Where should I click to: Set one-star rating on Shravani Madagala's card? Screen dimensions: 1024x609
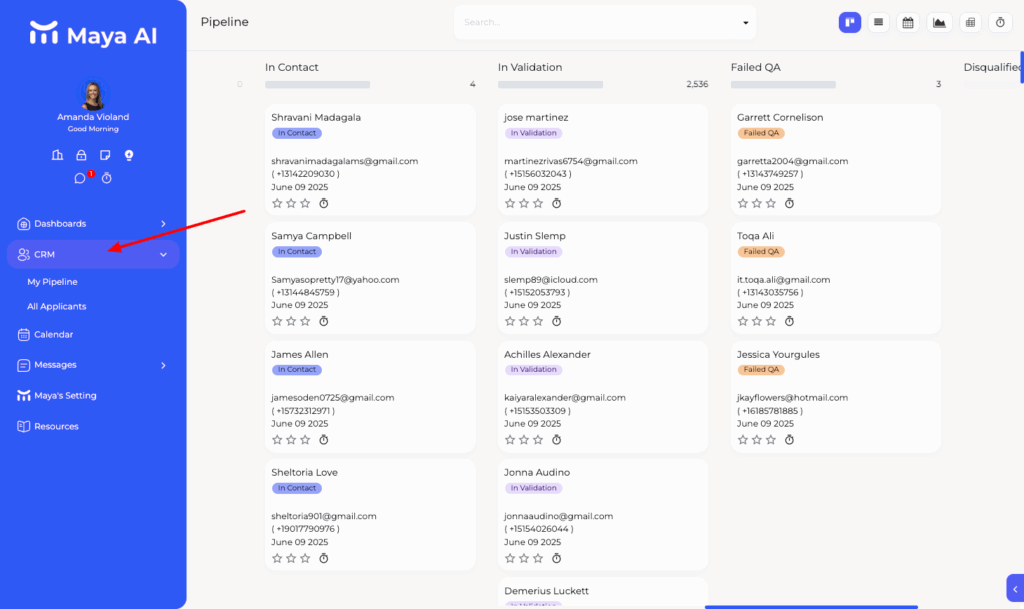[x=277, y=204]
